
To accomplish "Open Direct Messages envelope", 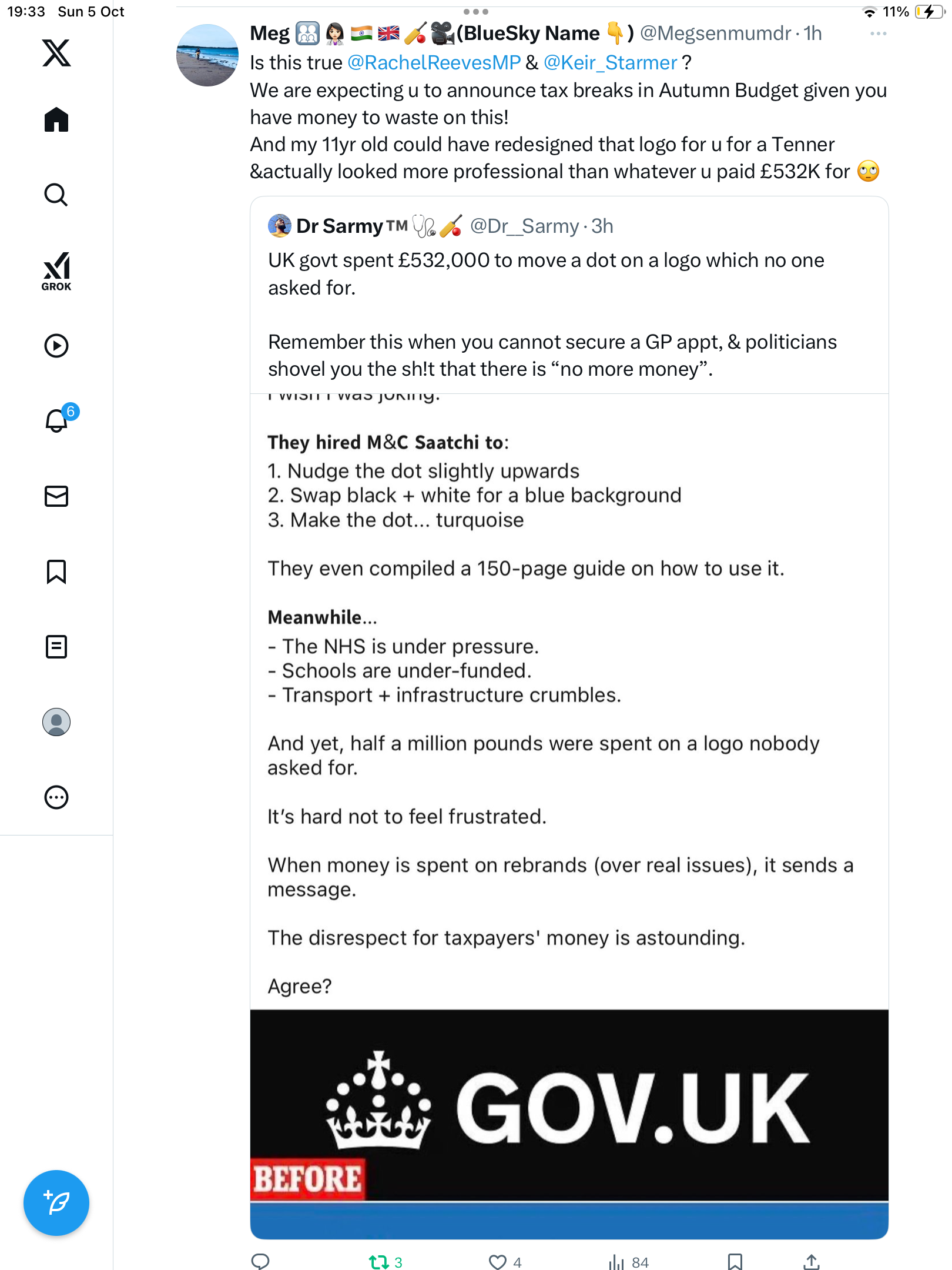I will 56,496.
